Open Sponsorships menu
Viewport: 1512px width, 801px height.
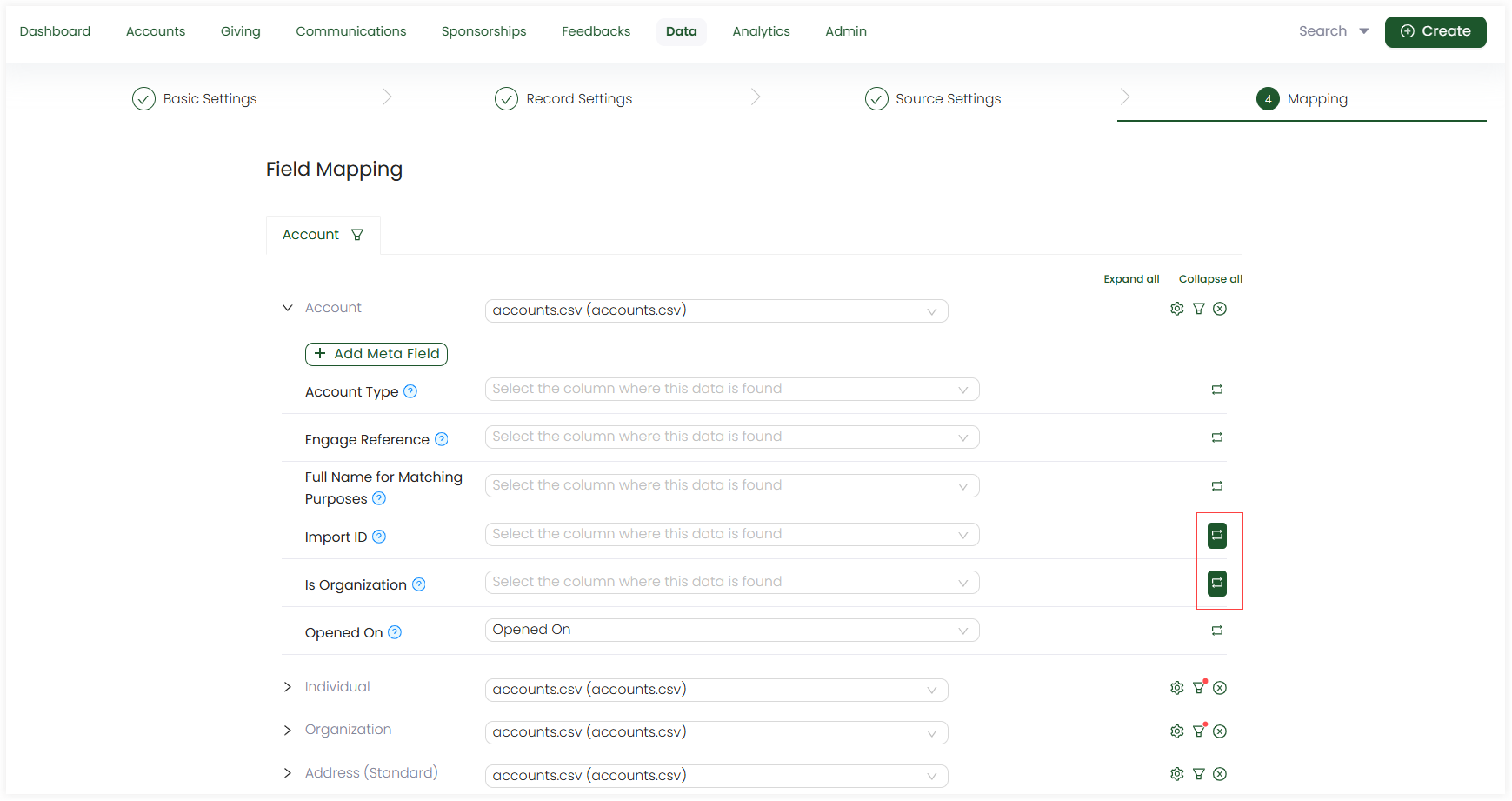[484, 31]
